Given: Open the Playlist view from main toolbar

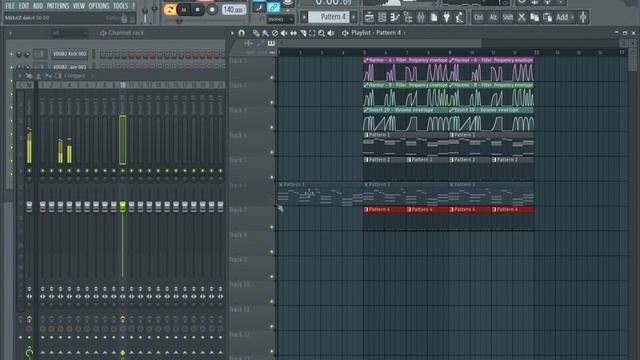Looking at the screenshot, I should point(369,17).
